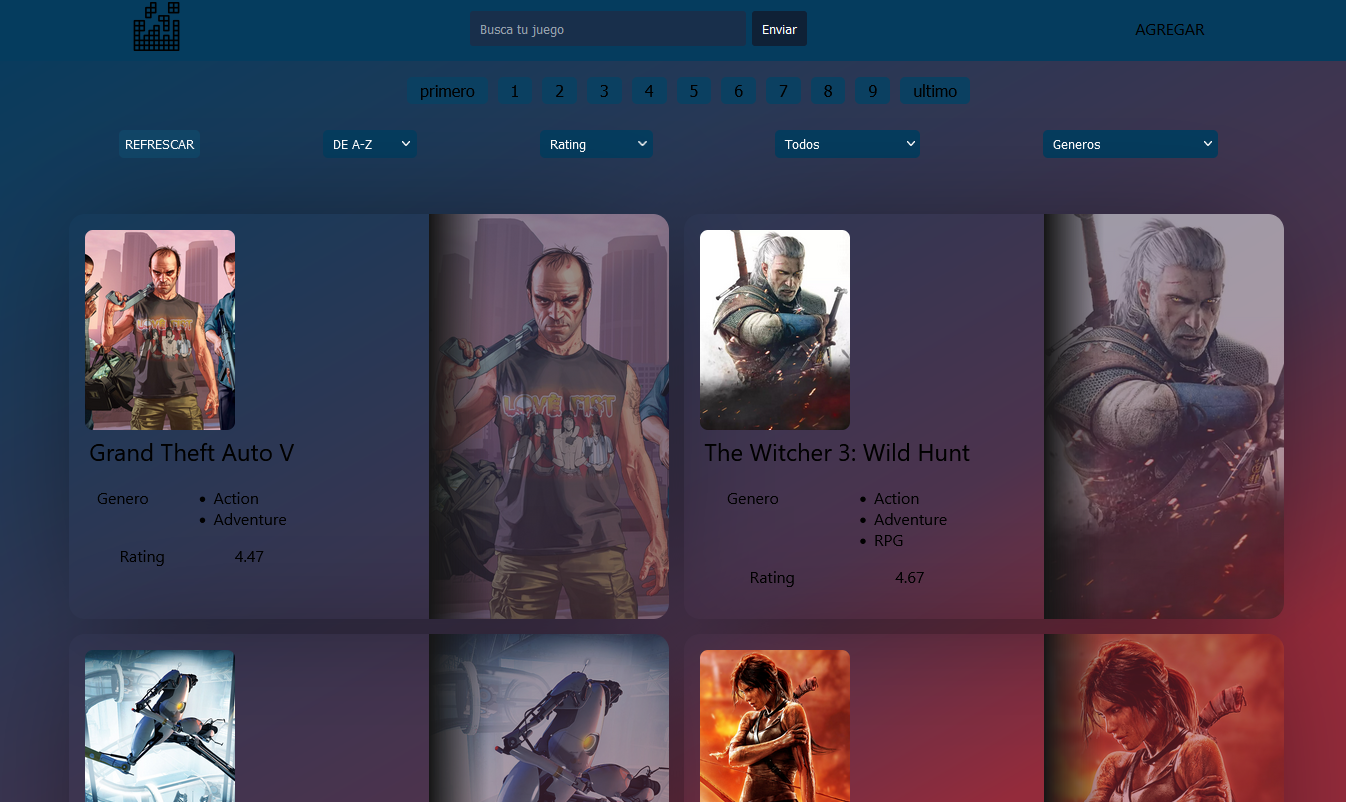Go to page 8
Image resolution: width=1346 pixels, height=802 pixels.
click(828, 91)
